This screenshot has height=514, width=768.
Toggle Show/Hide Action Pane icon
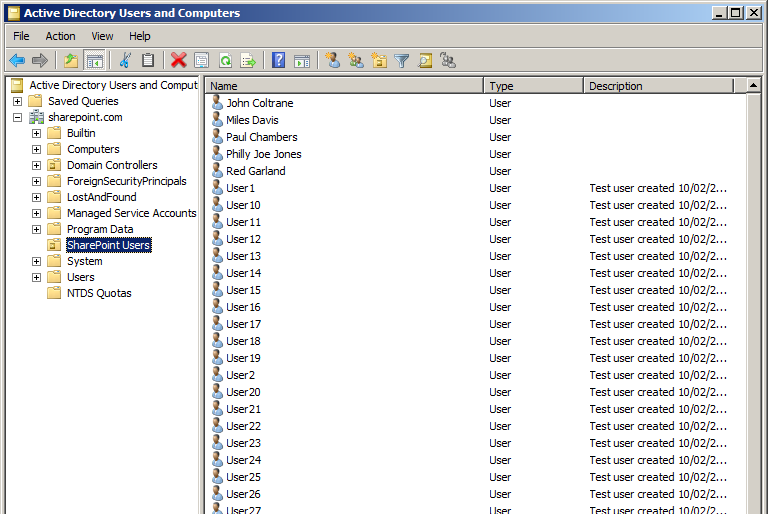302,60
